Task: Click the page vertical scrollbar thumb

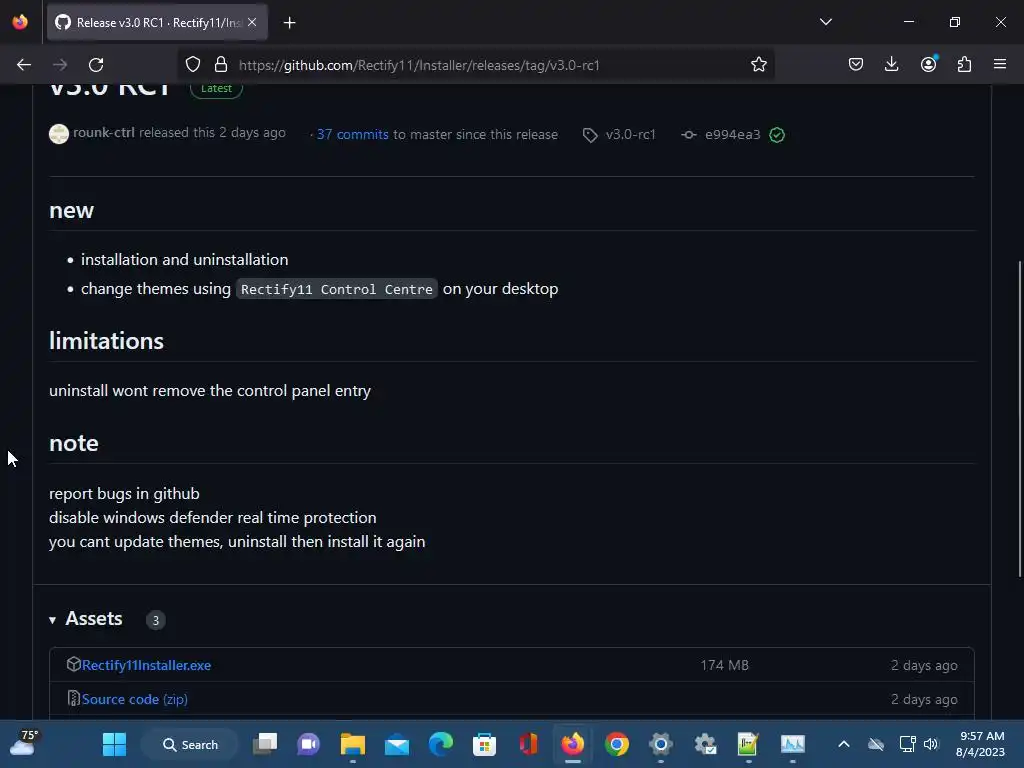Action: 1019,419
